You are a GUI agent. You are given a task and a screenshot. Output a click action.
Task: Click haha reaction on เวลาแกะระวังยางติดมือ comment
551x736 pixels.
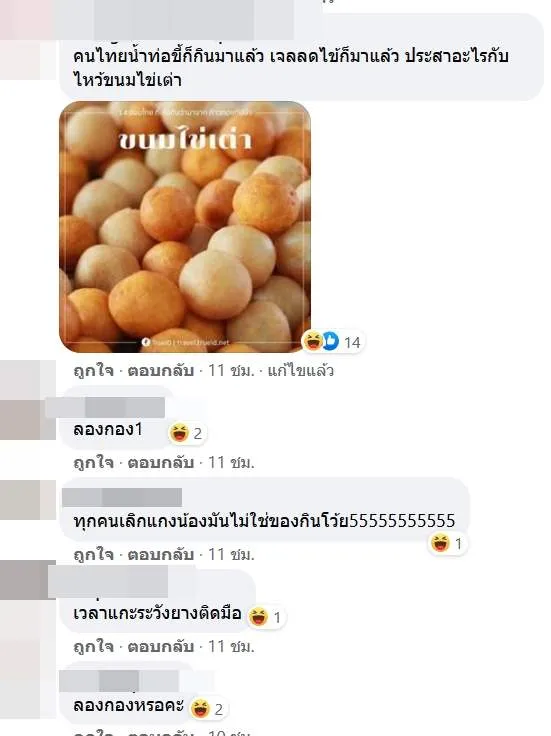point(266,616)
